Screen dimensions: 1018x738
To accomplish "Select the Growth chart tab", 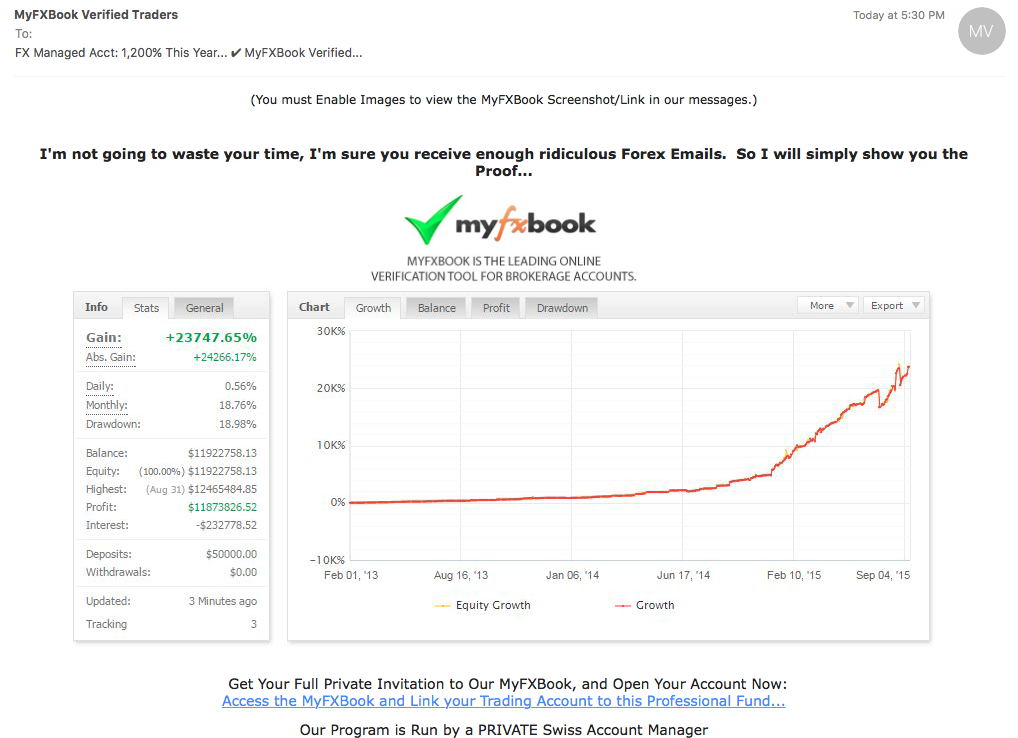I will 373,308.
